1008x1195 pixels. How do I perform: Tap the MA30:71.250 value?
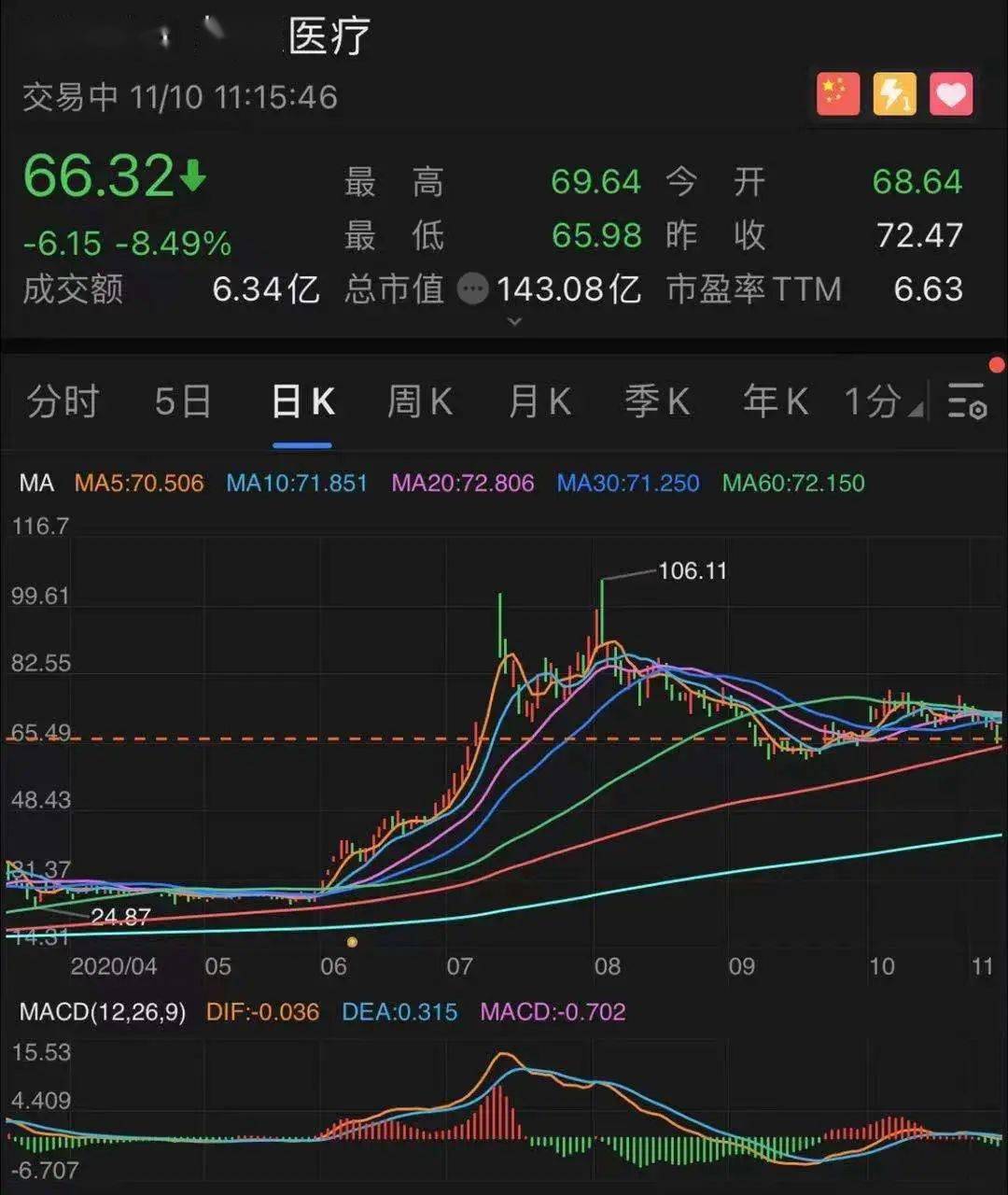(628, 483)
